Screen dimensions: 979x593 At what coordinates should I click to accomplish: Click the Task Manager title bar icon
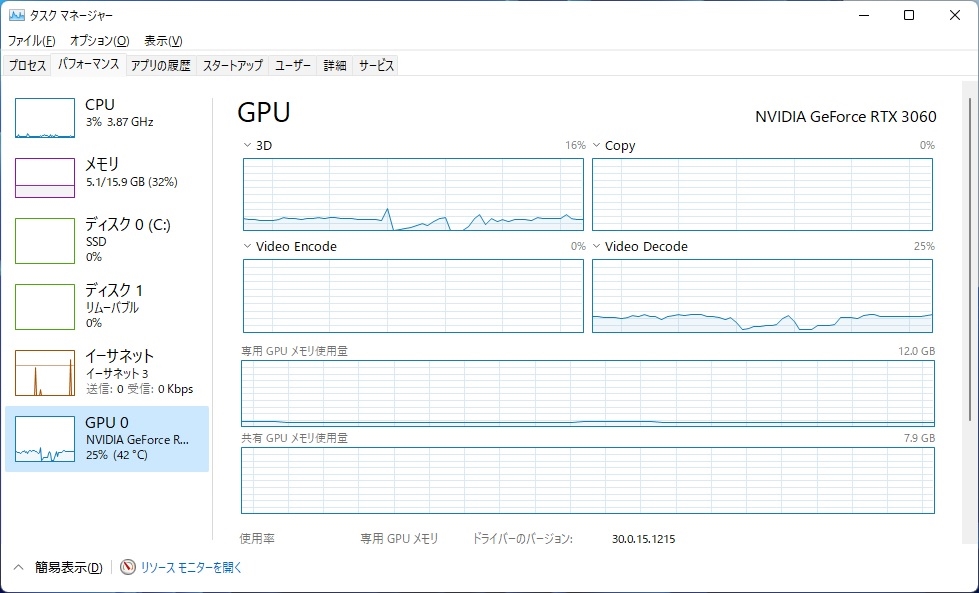(17, 16)
